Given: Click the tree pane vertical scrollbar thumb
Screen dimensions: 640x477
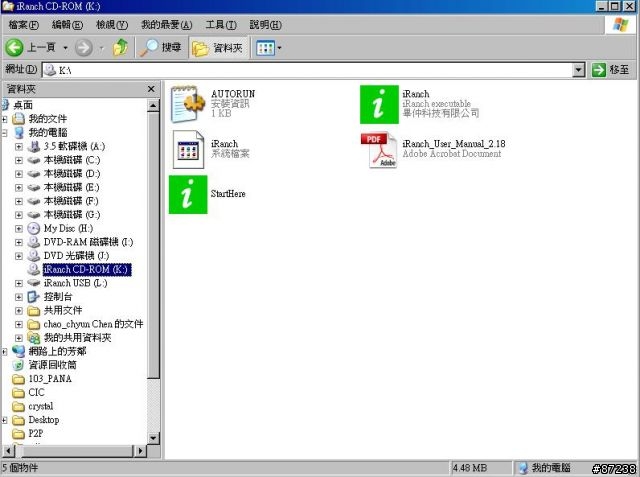Looking at the screenshot, I should click(153, 246).
